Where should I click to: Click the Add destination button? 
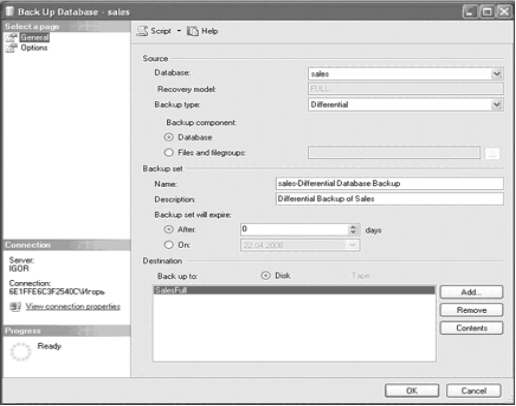click(471, 292)
